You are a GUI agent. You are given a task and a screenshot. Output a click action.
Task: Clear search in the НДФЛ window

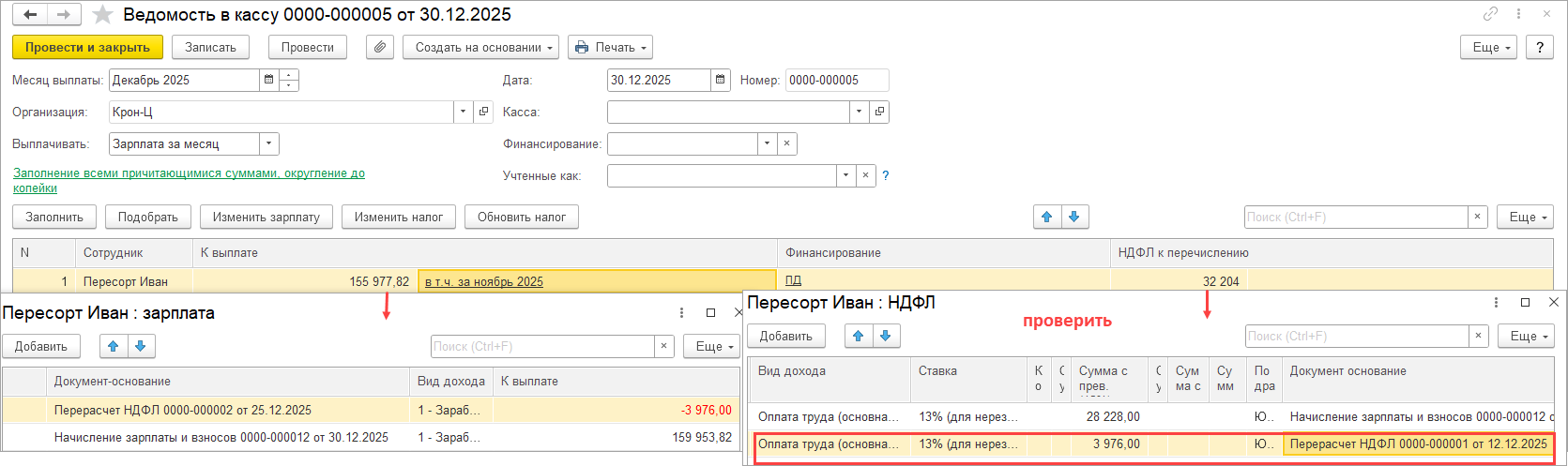click(x=1479, y=336)
